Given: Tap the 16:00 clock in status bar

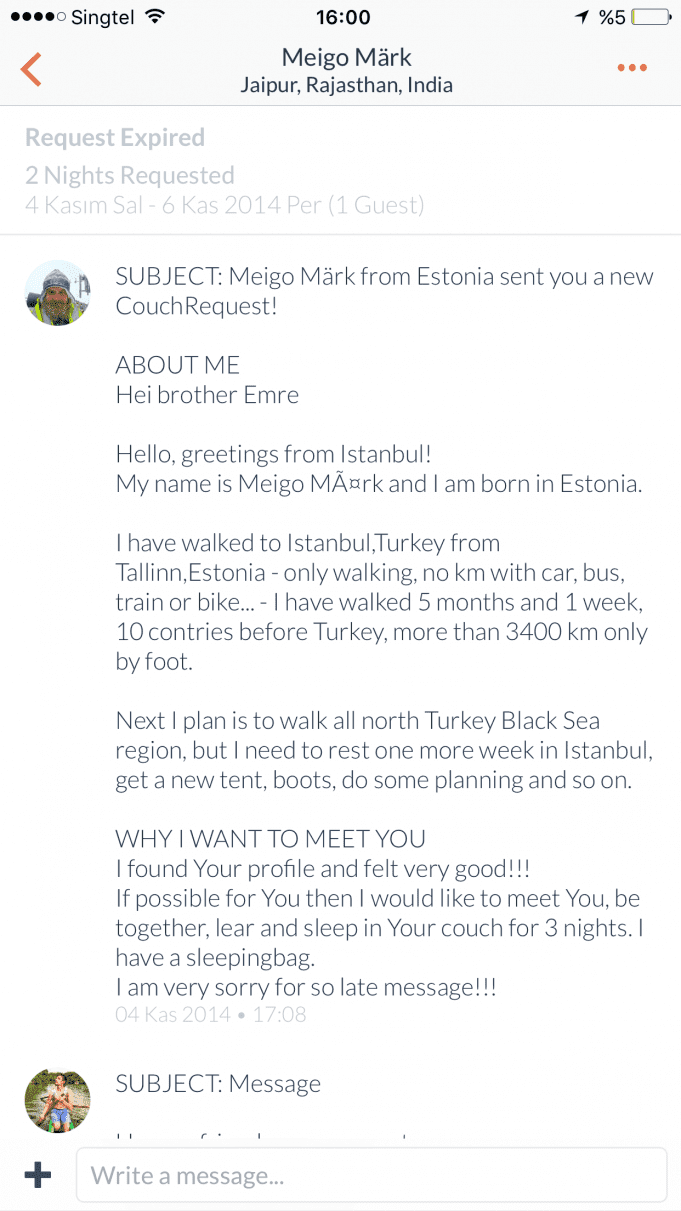Looking at the screenshot, I should pos(342,17).
